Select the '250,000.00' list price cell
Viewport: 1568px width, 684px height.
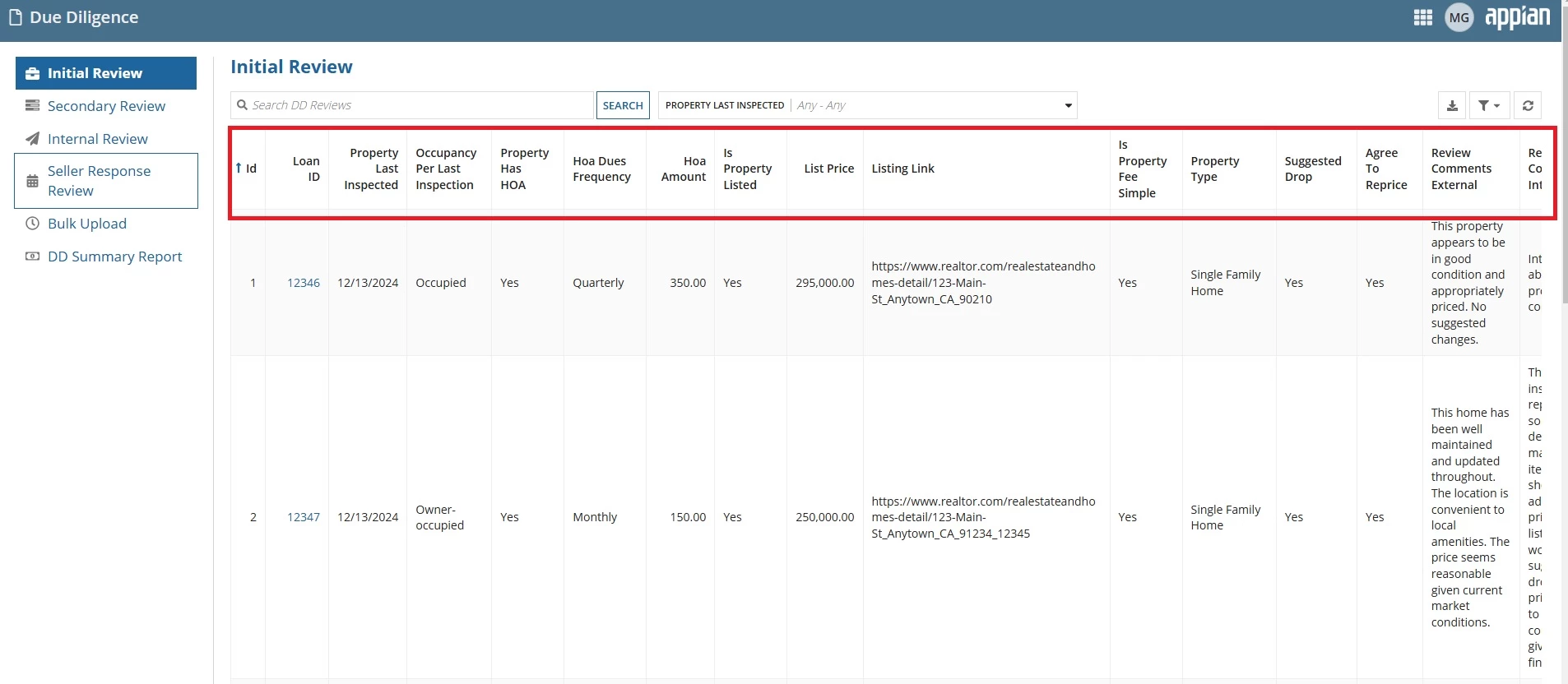click(825, 517)
